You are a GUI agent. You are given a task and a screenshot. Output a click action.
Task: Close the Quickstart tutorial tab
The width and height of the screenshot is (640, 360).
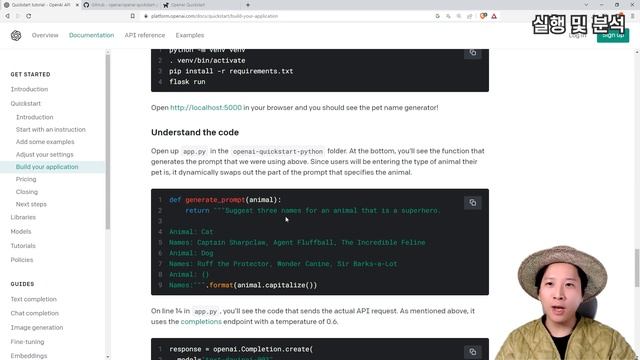pos(77,5)
